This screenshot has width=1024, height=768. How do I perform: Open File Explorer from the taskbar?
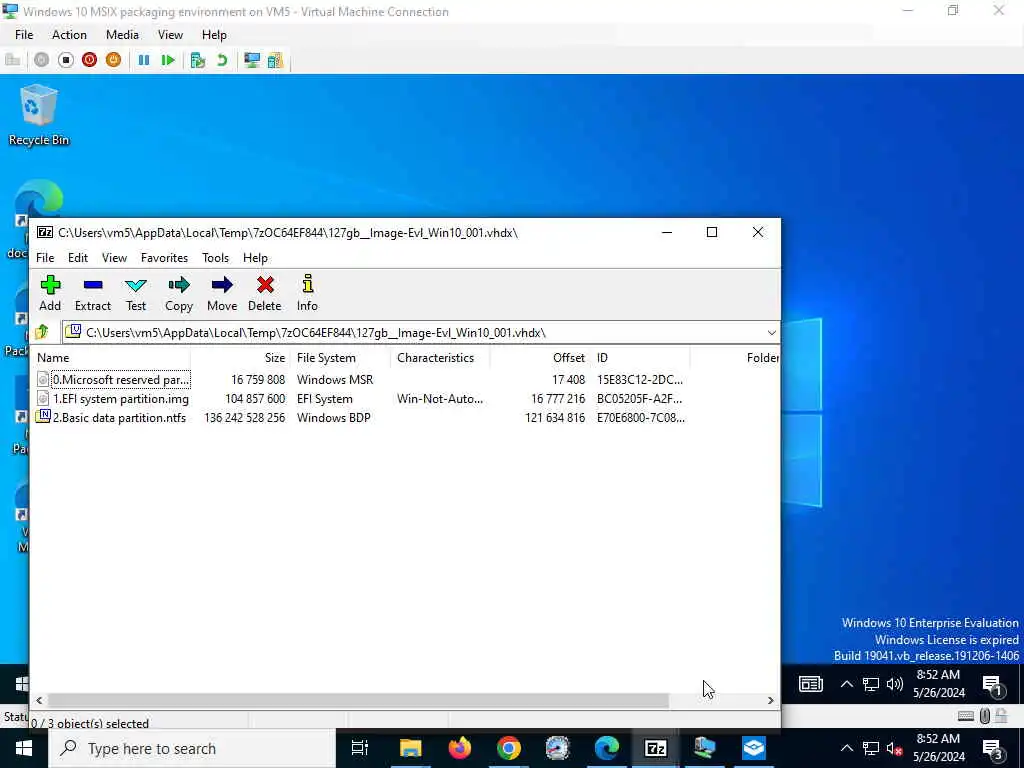(x=411, y=748)
